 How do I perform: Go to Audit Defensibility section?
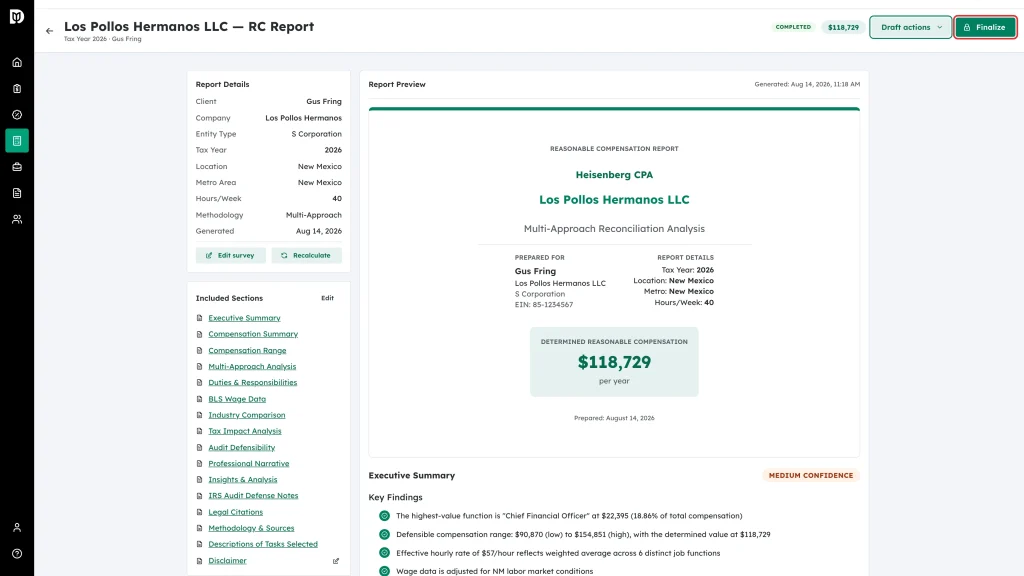(242, 447)
